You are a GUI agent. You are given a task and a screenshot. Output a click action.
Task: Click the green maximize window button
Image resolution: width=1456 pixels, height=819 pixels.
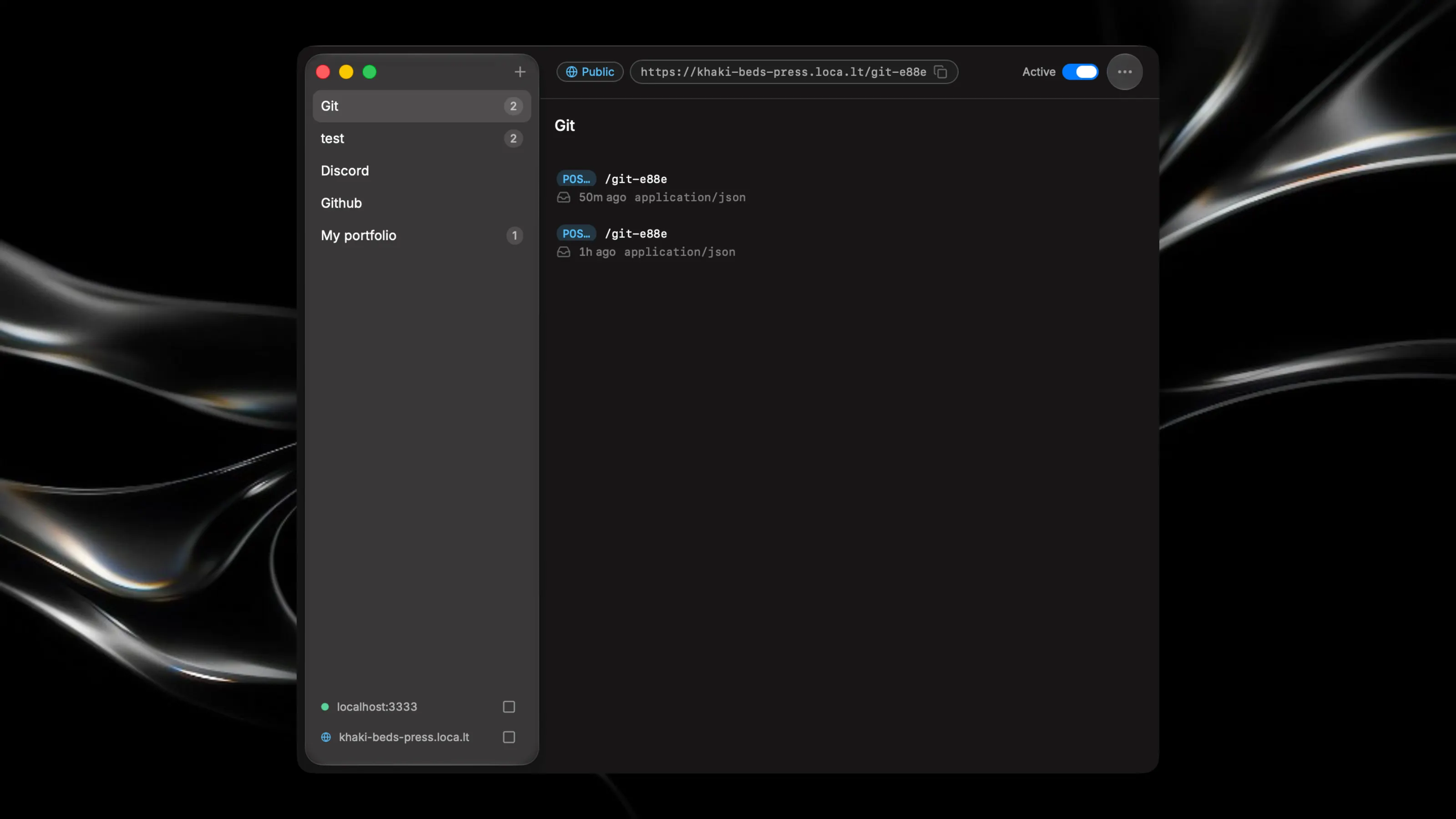(369, 72)
